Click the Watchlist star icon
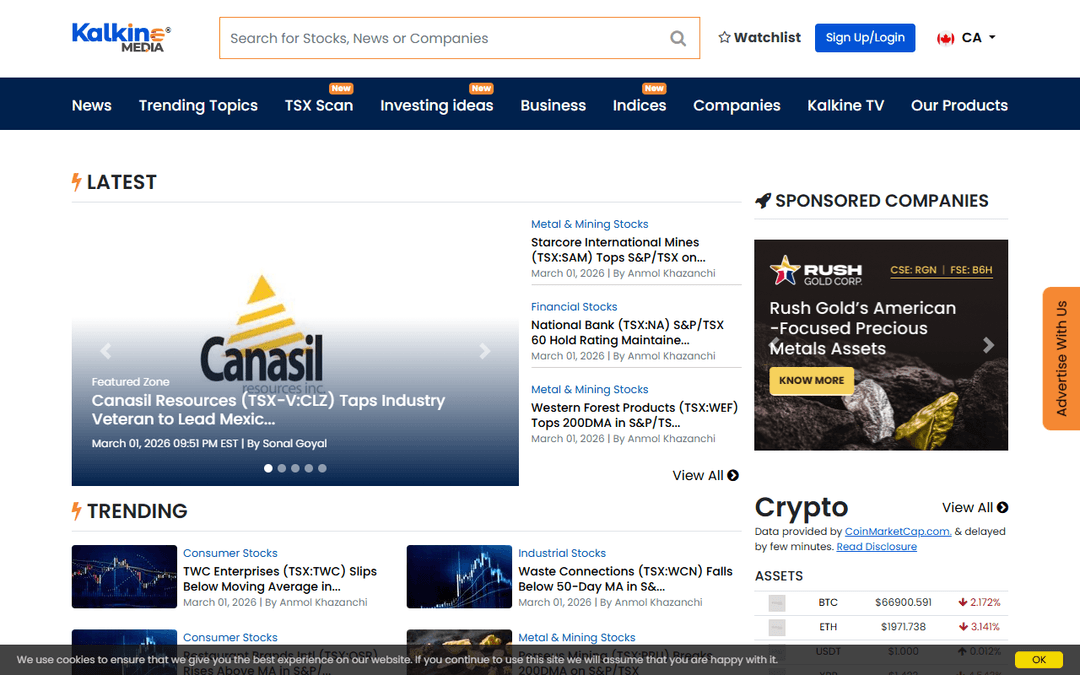 point(724,37)
